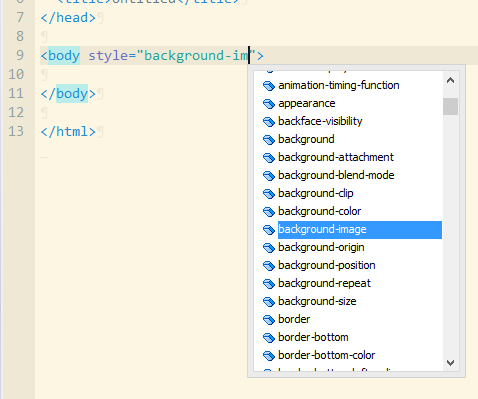Click the icon next to animation-timing-function

pyautogui.click(x=269, y=86)
